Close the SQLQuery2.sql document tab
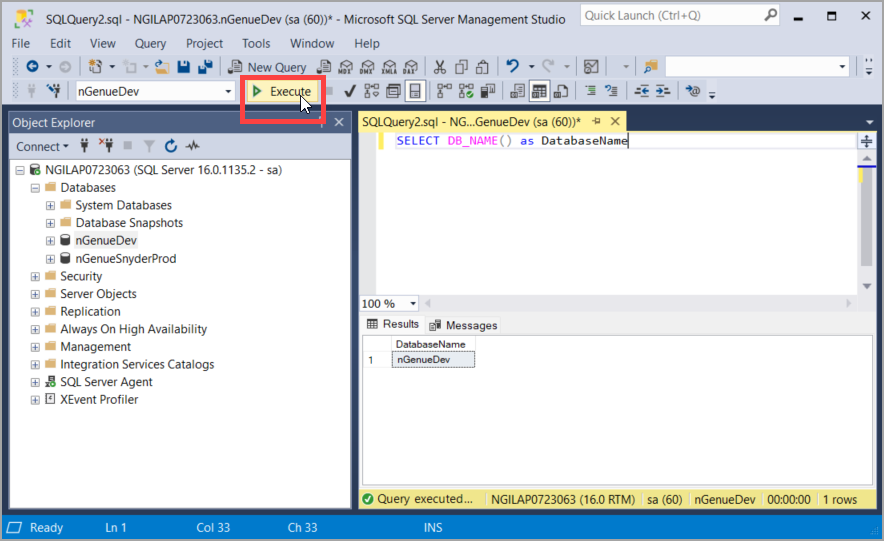This screenshot has width=884, height=541. 615,121
